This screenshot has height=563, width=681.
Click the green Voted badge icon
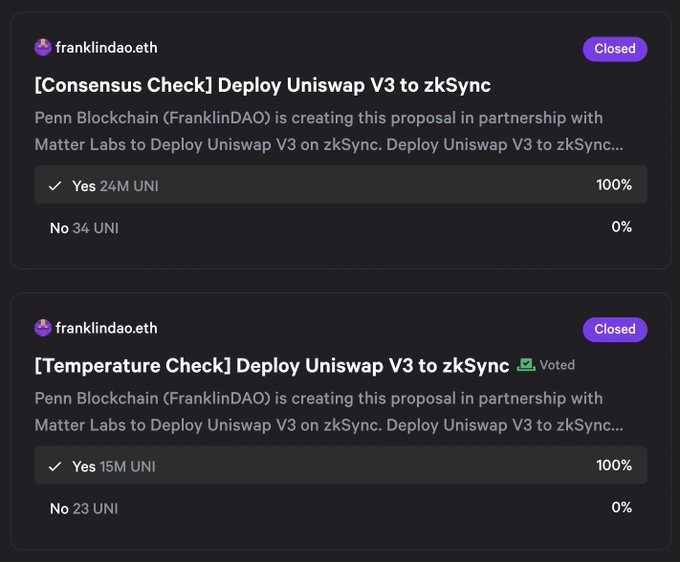(x=526, y=365)
